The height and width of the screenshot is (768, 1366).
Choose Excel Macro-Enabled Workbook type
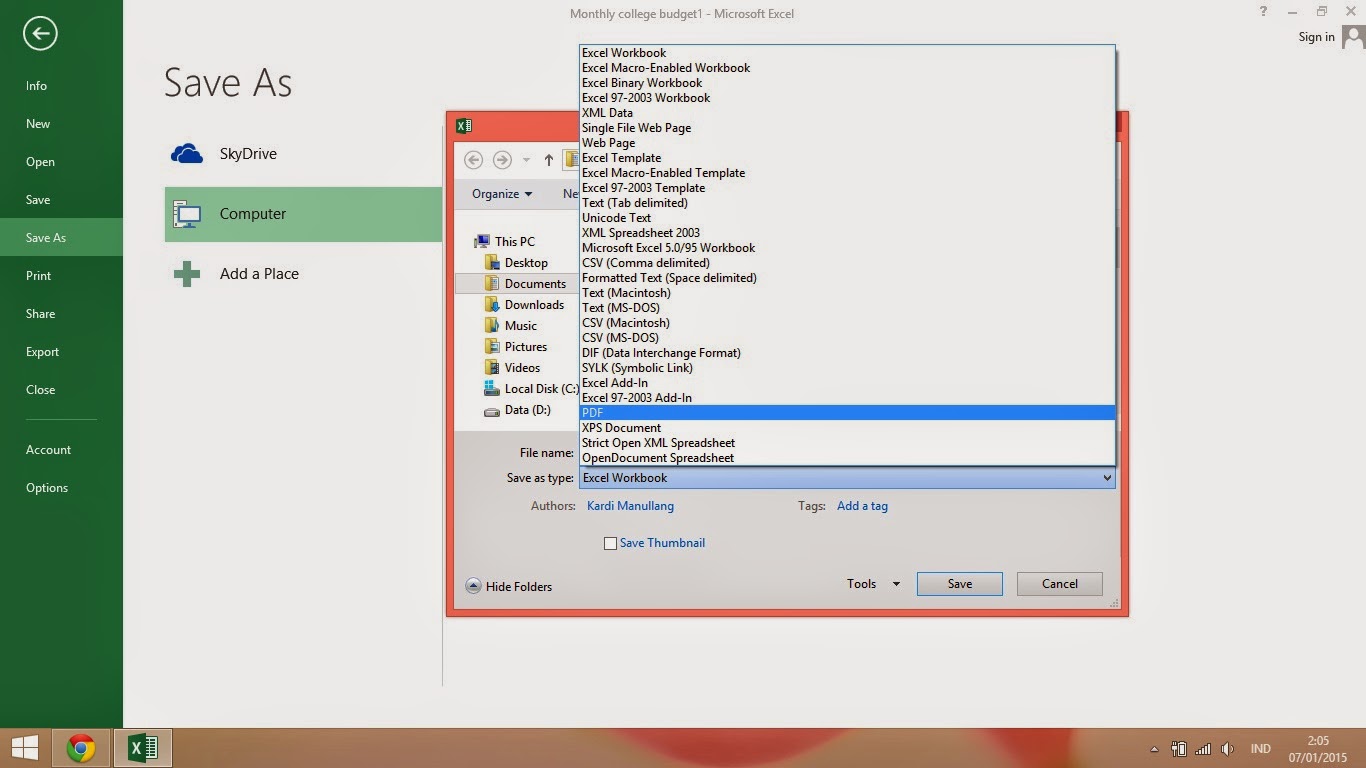[847, 68]
